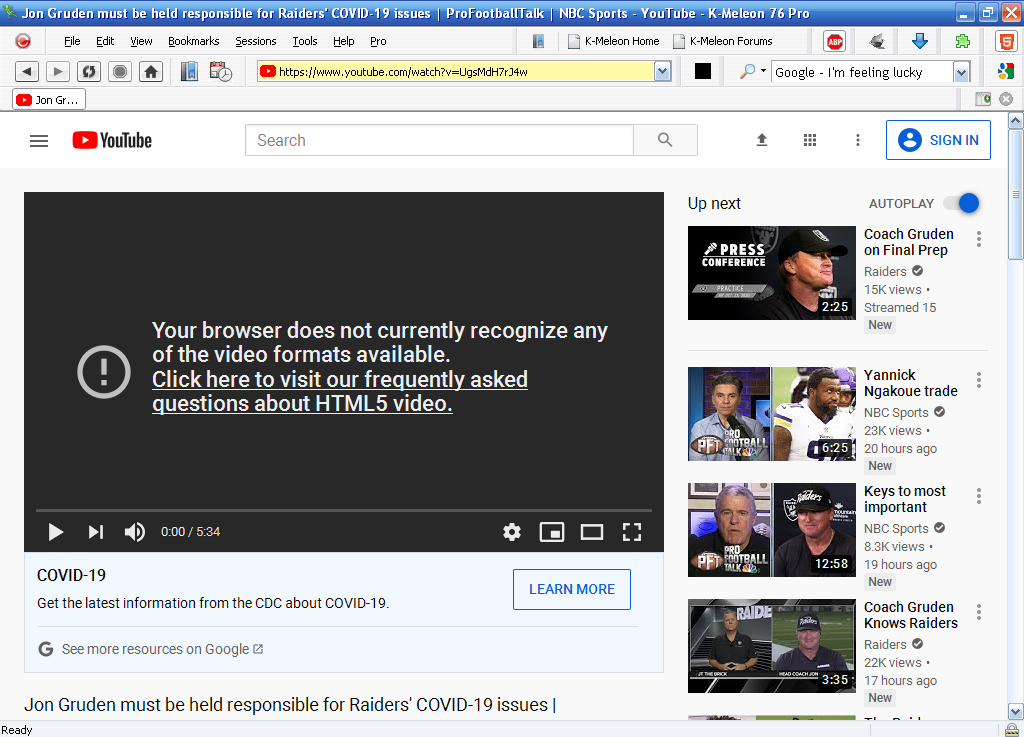Skip to the next video
Viewport: 1024px width, 737px height.
click(x=95, y=532)
